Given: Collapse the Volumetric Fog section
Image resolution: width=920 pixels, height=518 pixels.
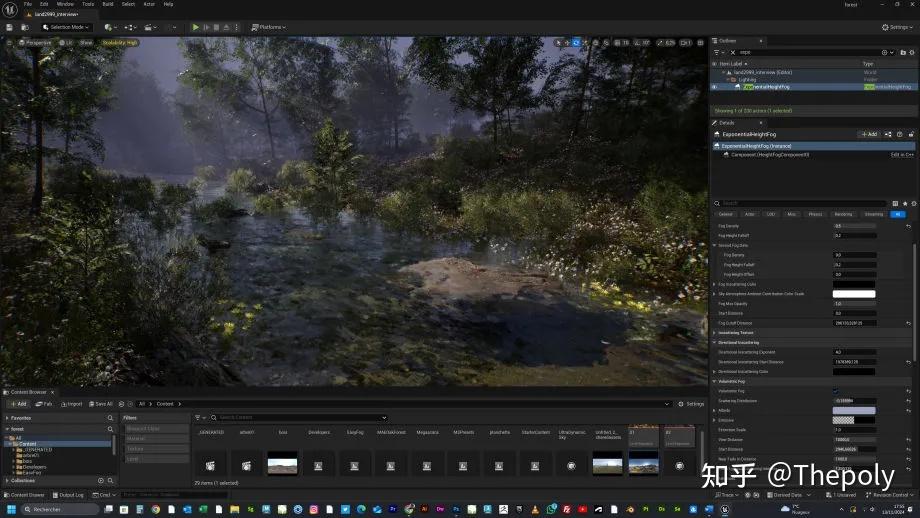Looking at the screenshot, I should point(714,381).
